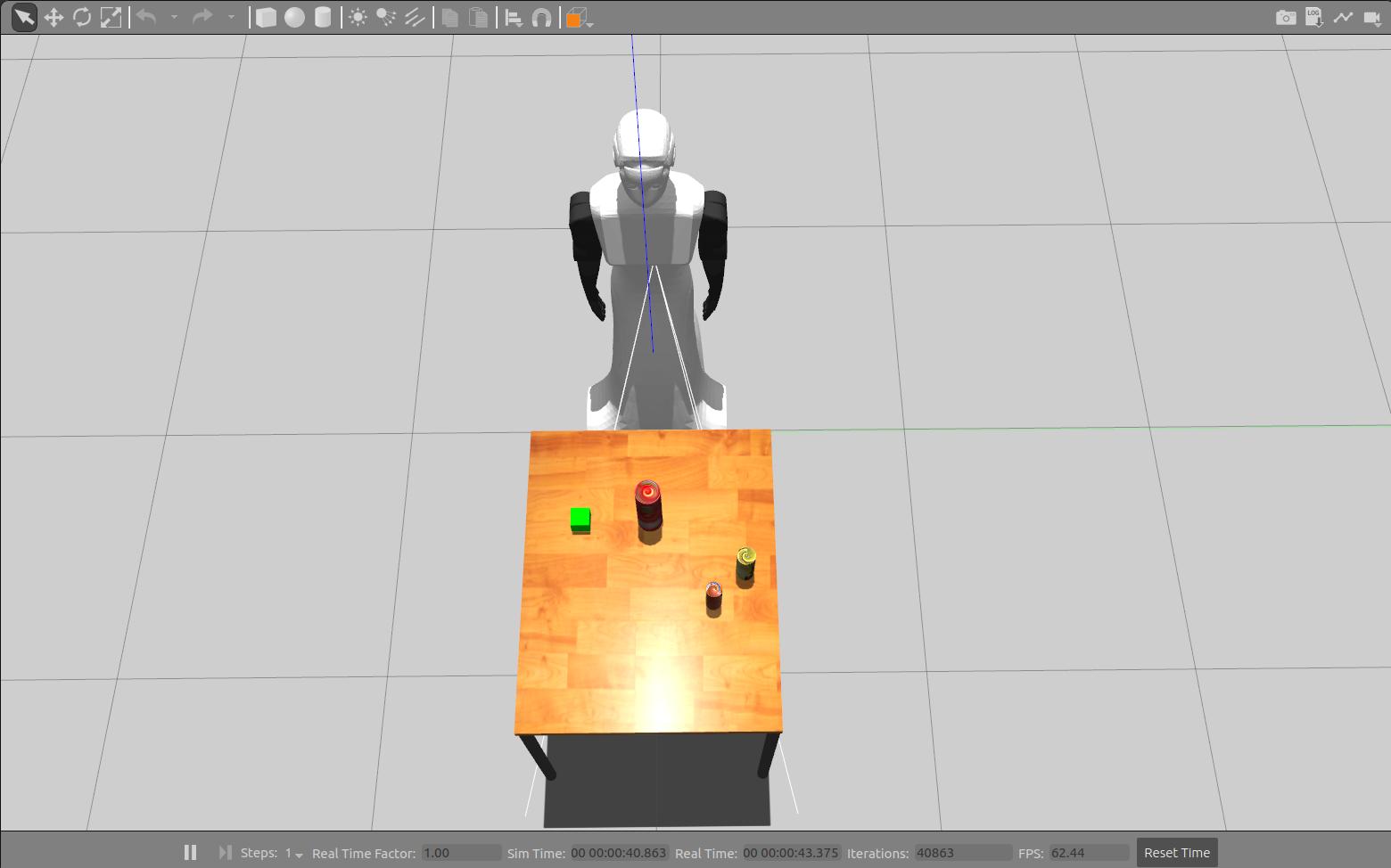Click the "Real Time Factor:" label
The image size is (1391, 868).
[x=364, y=853]
